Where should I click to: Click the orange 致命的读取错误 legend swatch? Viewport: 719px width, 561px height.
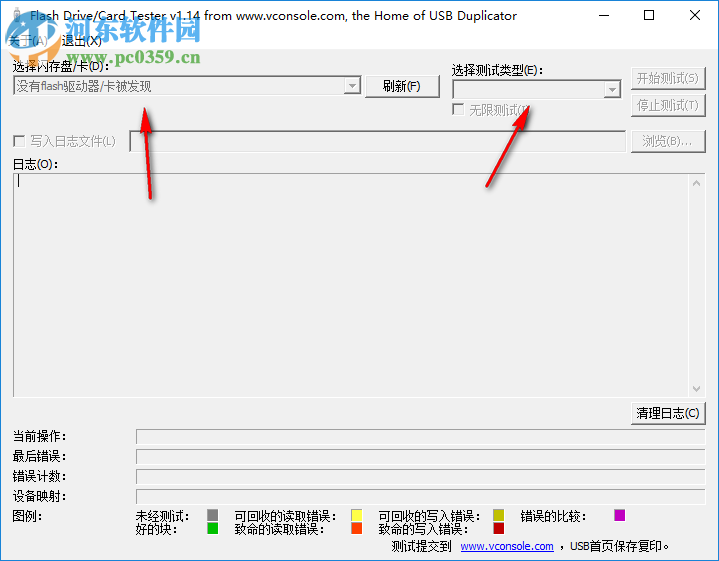pyautogui.click(x=356, y=528)
